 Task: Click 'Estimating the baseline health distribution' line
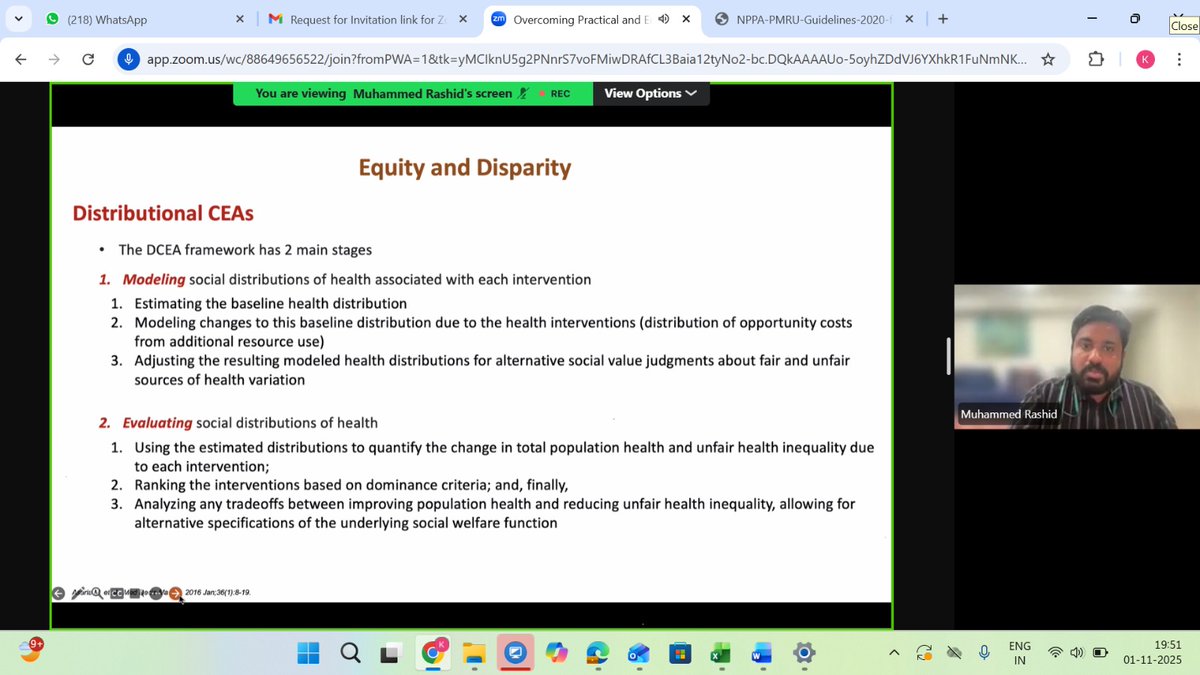pos(271,303)
